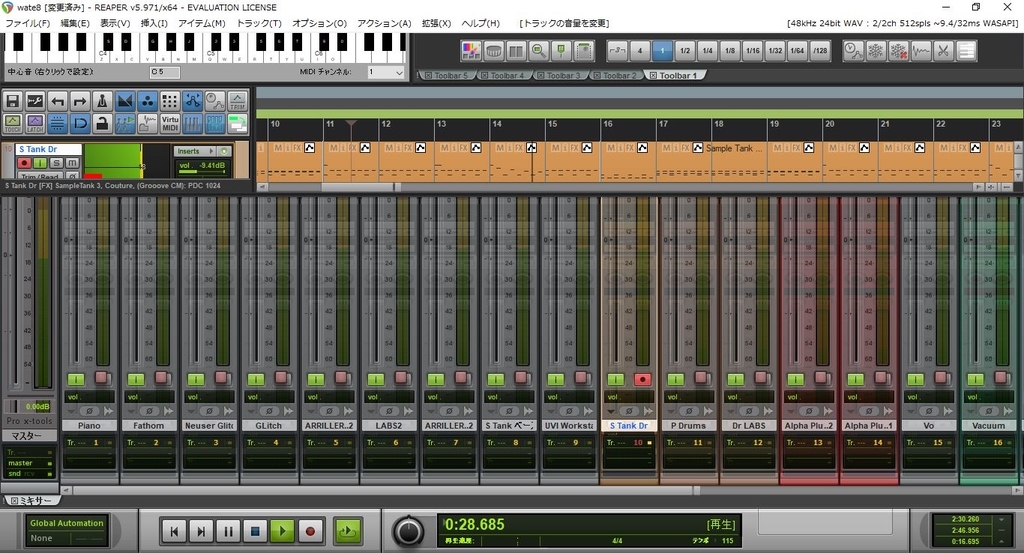Open the small triangle menu on LABS2 strip
Image resolution: width=1024 pixels, height=553 pixels.
371,411
